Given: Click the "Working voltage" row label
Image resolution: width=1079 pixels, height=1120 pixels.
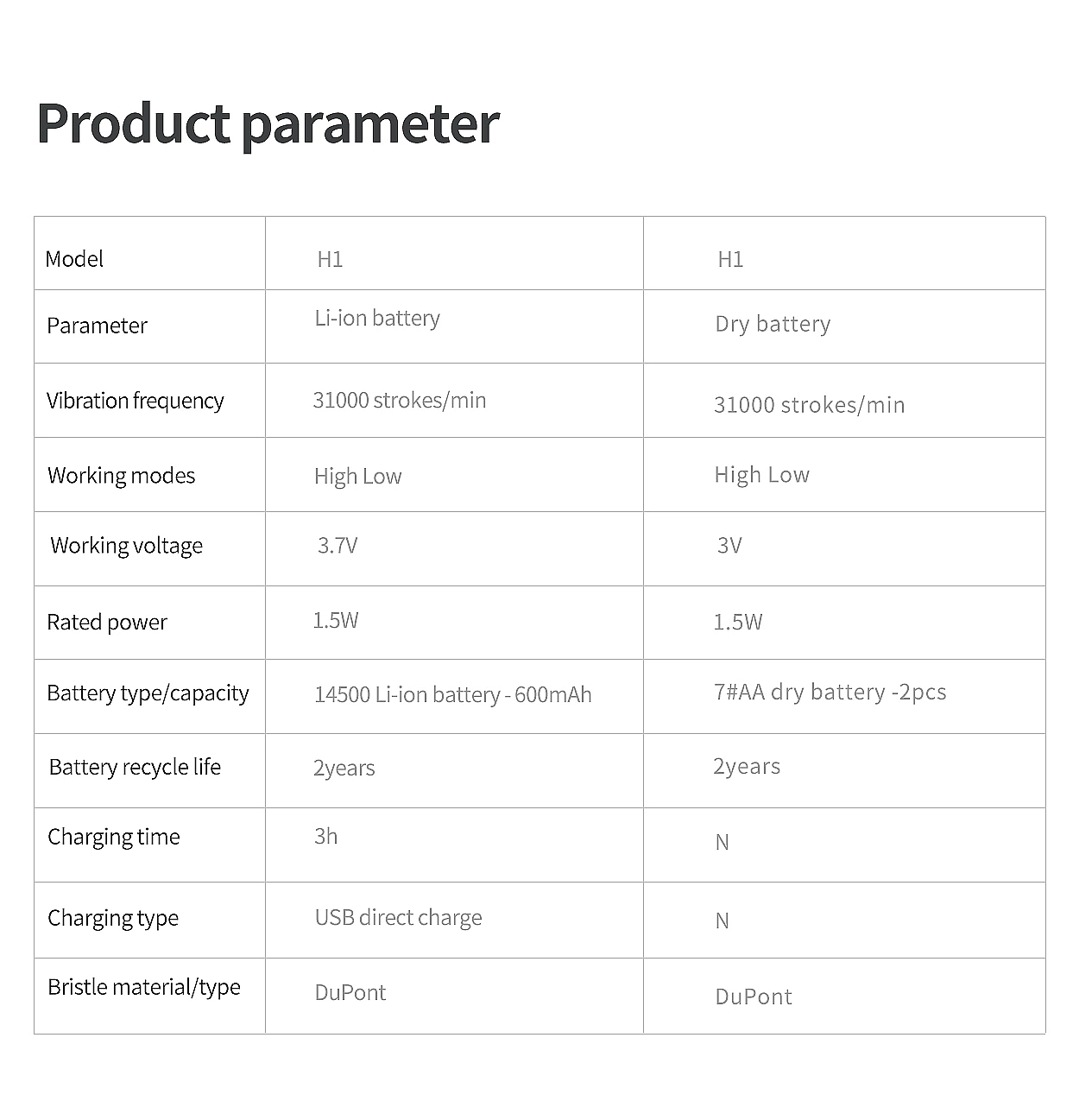Looking at the screenshot, I should pyautogui.click(x=127, y=546).
